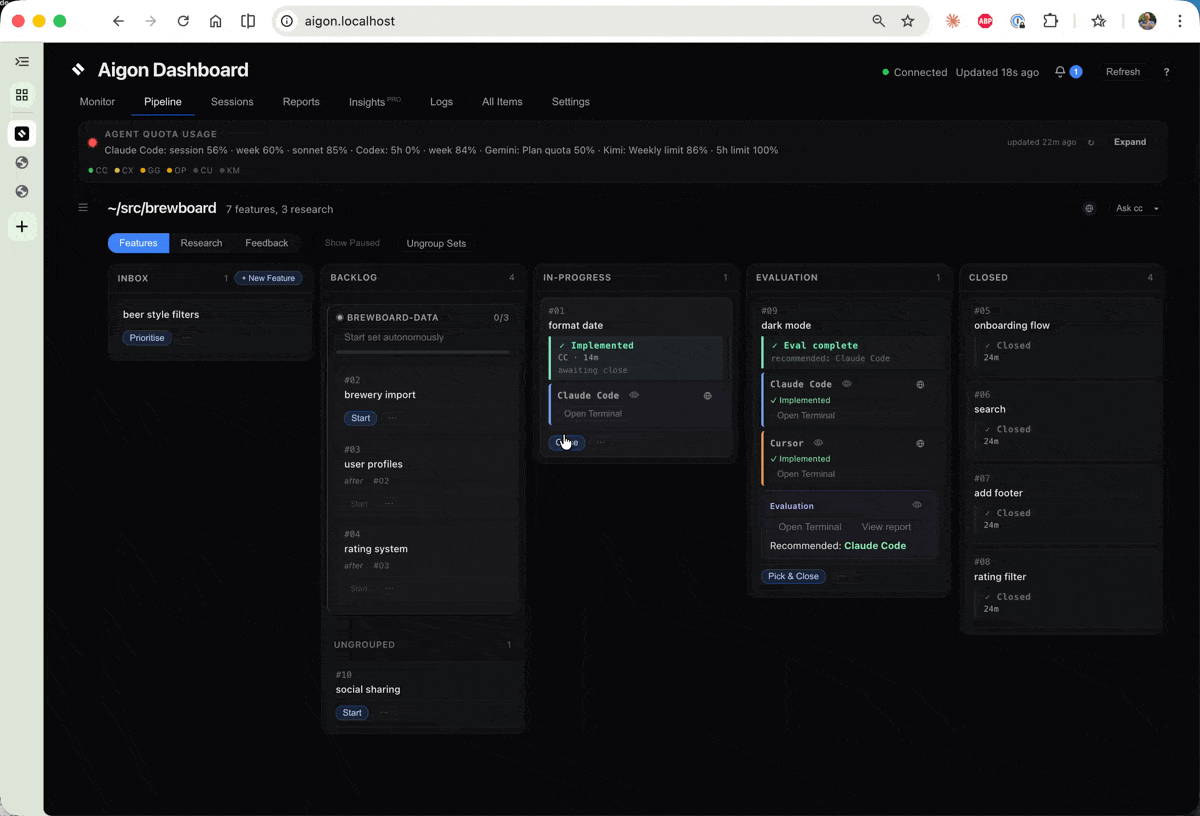The width and height of the screenshot is (1200, 816).
Task: Open the ABP adblocker extension icon
Action: 985,21
